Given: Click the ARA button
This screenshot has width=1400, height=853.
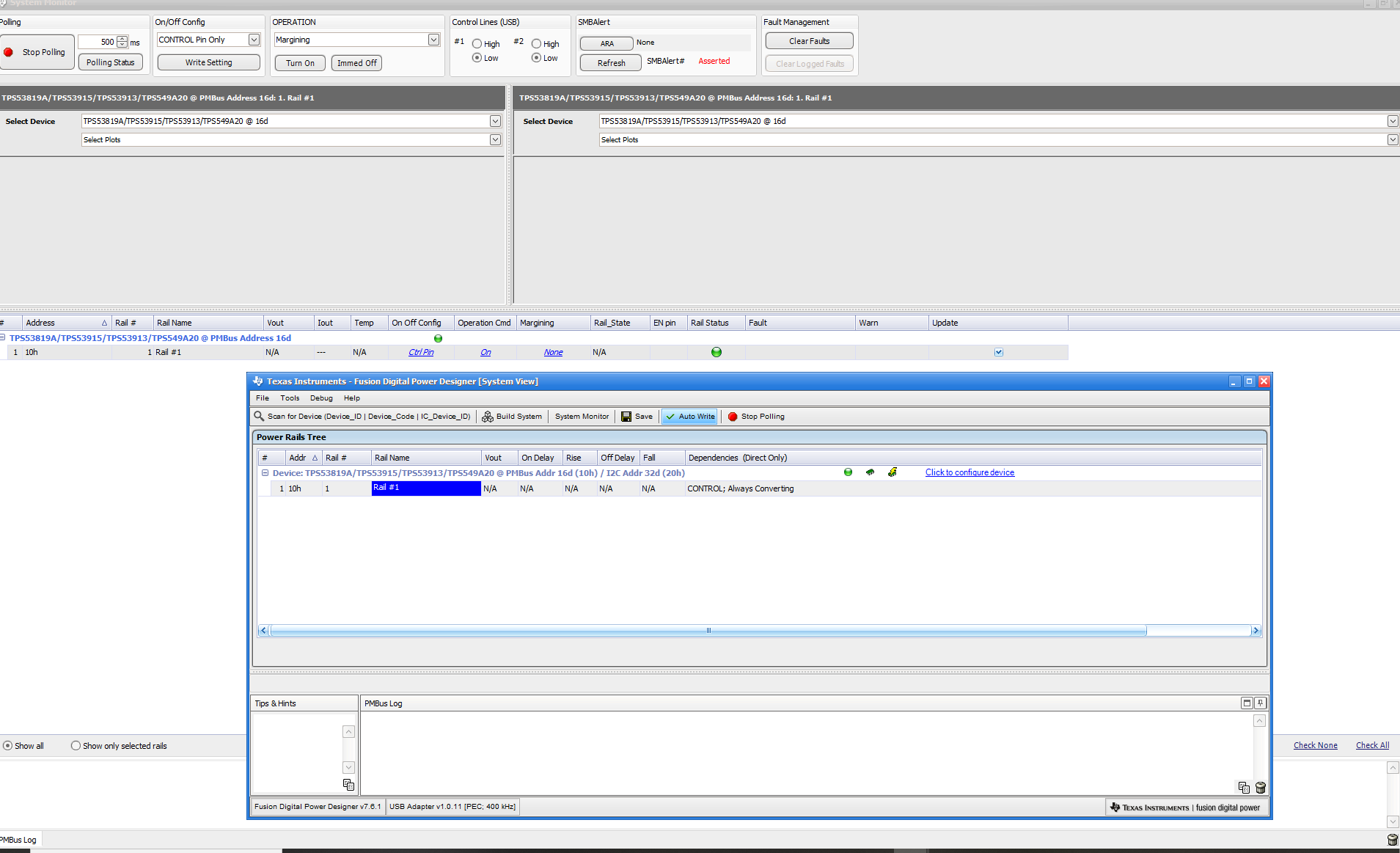Looking at the screenshot, I should click(x=606, y=43).
